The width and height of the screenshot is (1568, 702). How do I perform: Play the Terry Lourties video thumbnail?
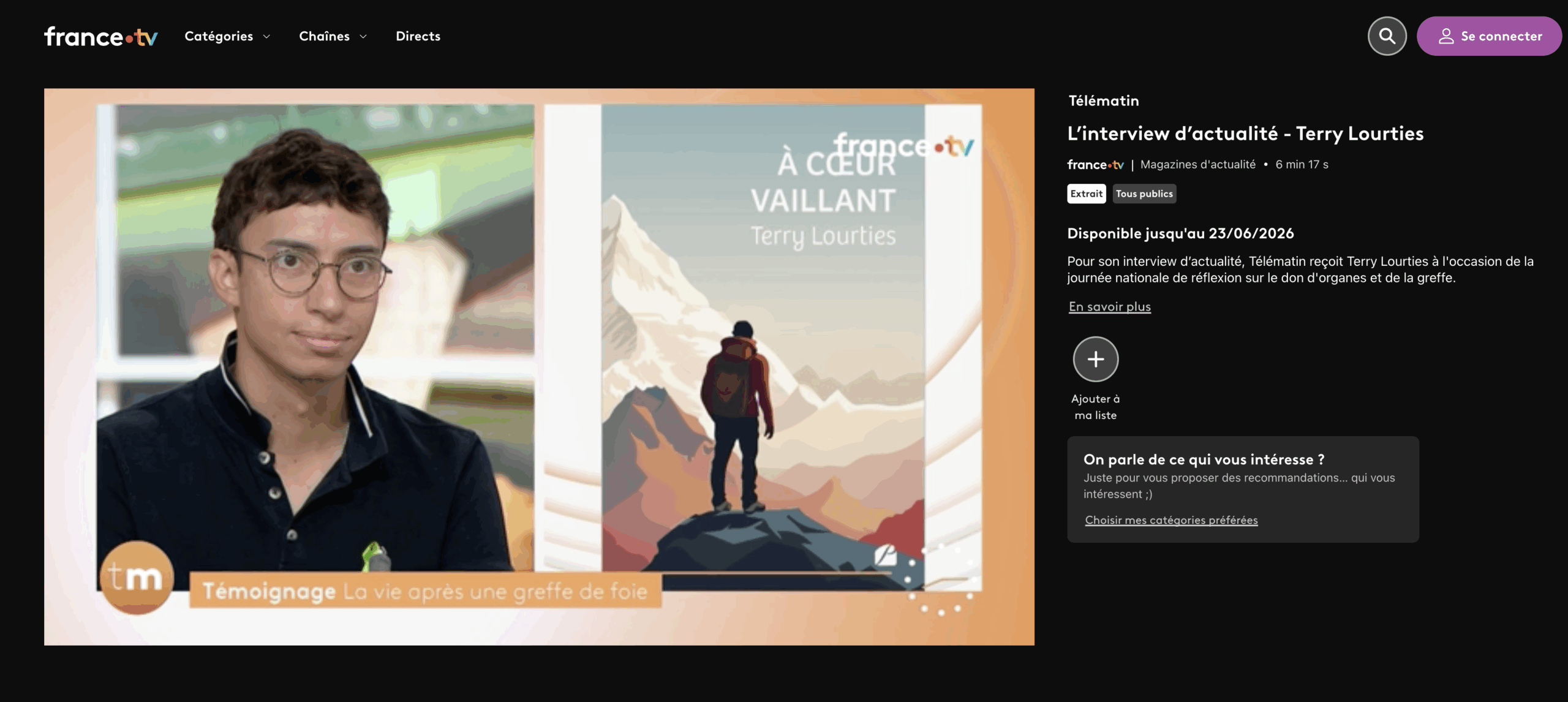pos(539,366)
